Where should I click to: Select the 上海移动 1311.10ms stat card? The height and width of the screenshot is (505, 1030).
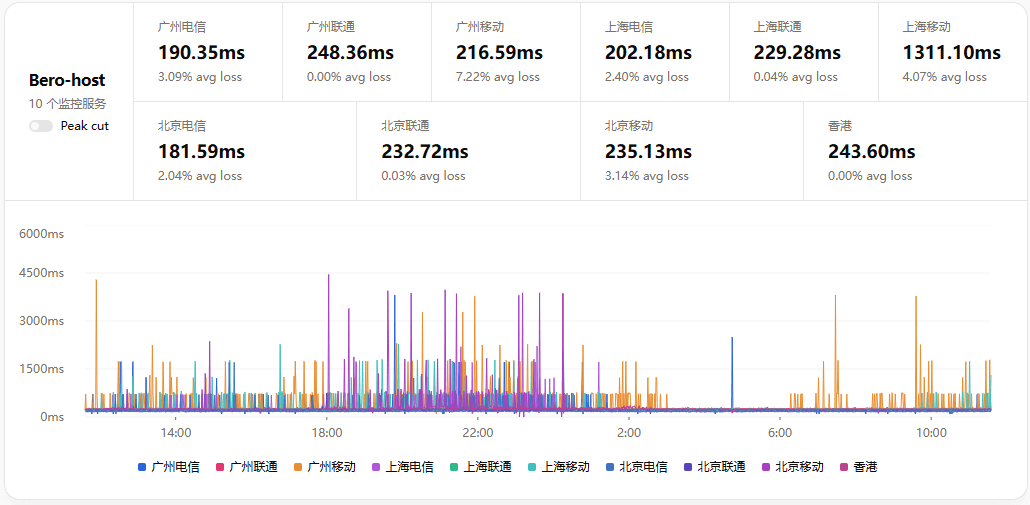[952, 52]
